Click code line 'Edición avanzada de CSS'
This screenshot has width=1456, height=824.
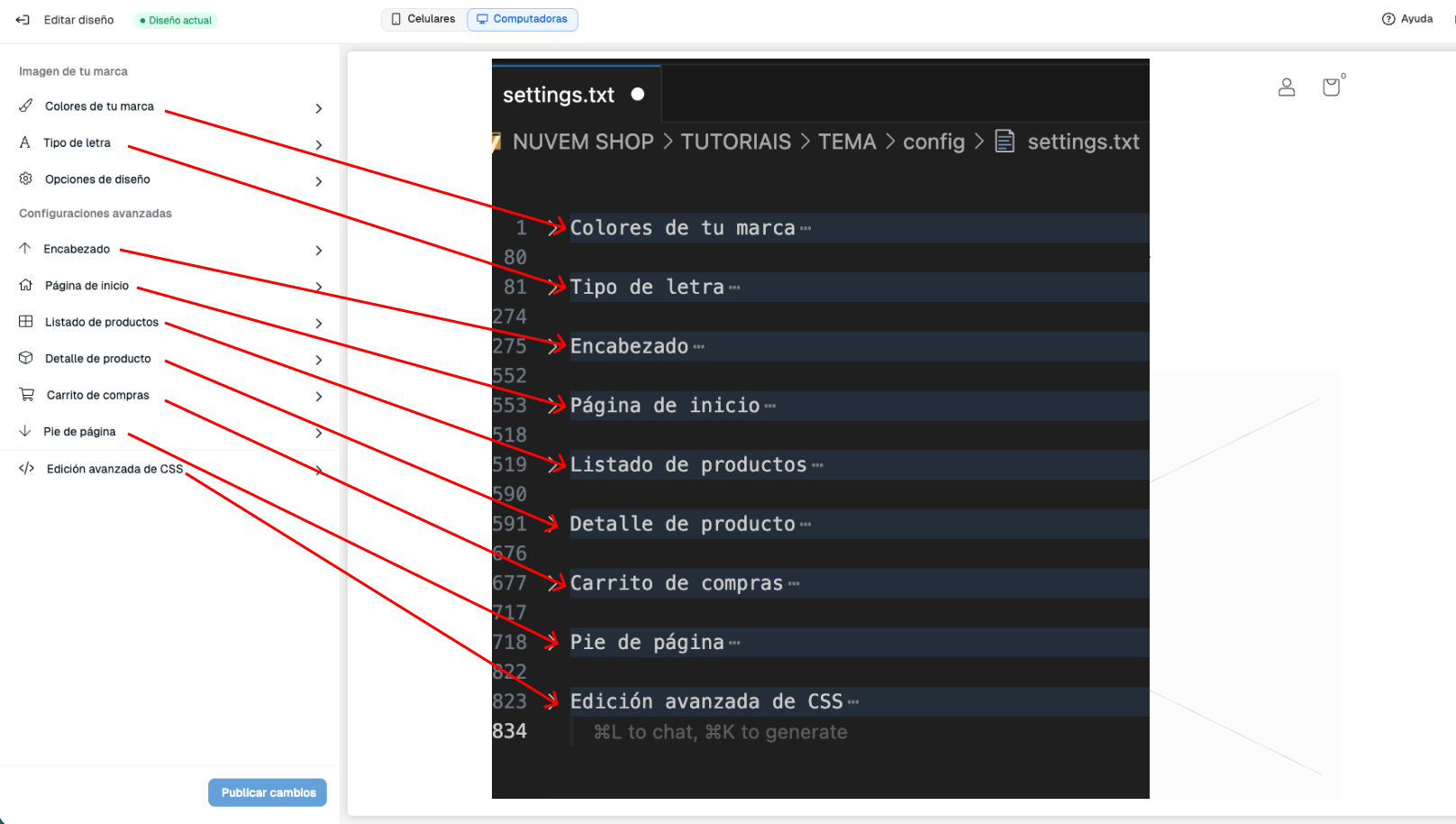[x=706, y=701]
